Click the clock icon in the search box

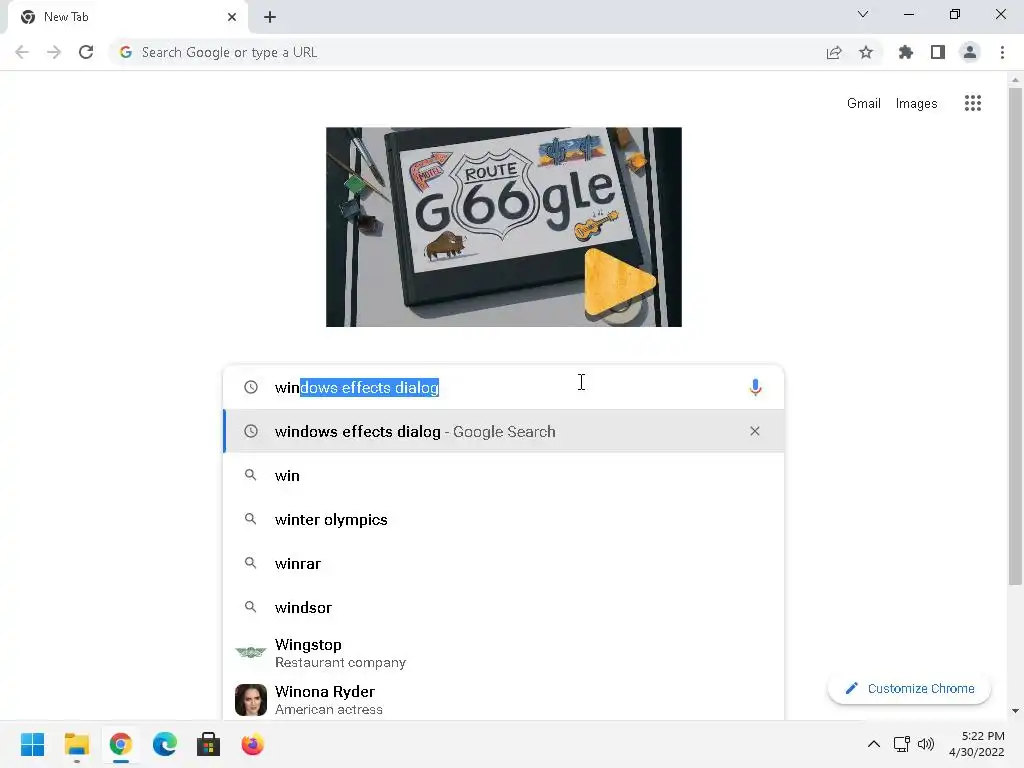click(x=251, y=387)
